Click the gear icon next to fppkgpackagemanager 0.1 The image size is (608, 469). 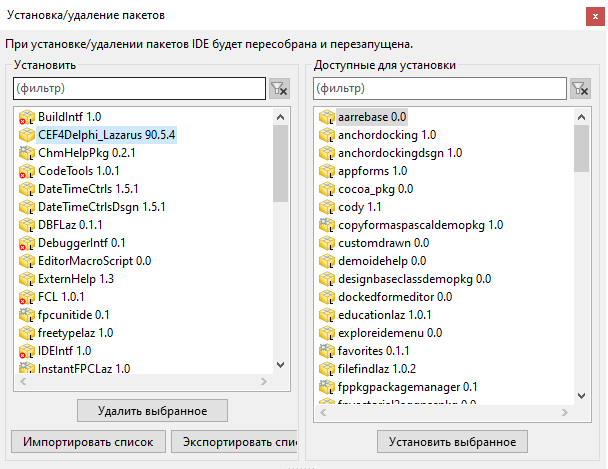327,387
